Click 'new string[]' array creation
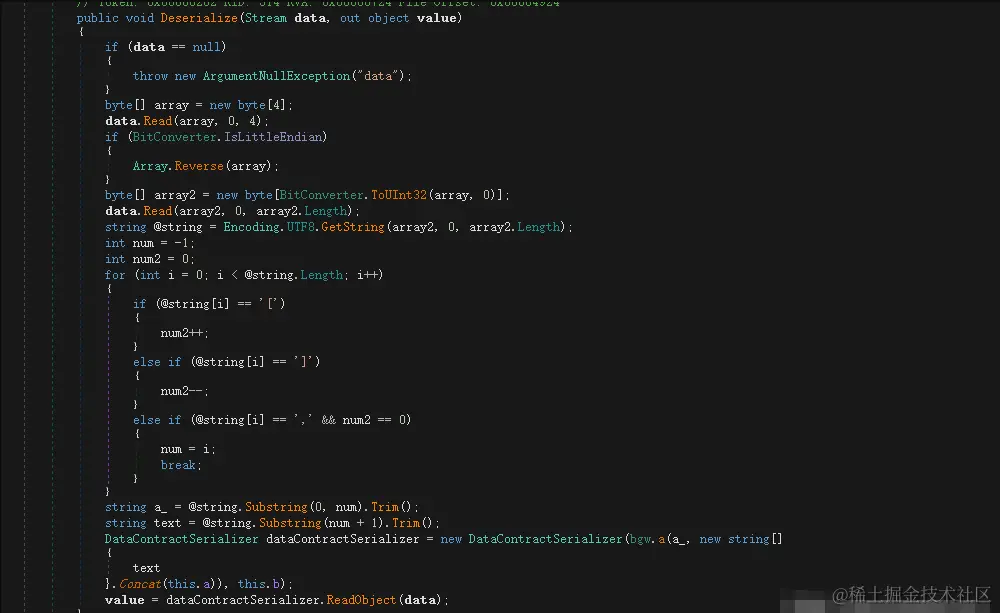Screen dimensions: 1000x613 740,539
